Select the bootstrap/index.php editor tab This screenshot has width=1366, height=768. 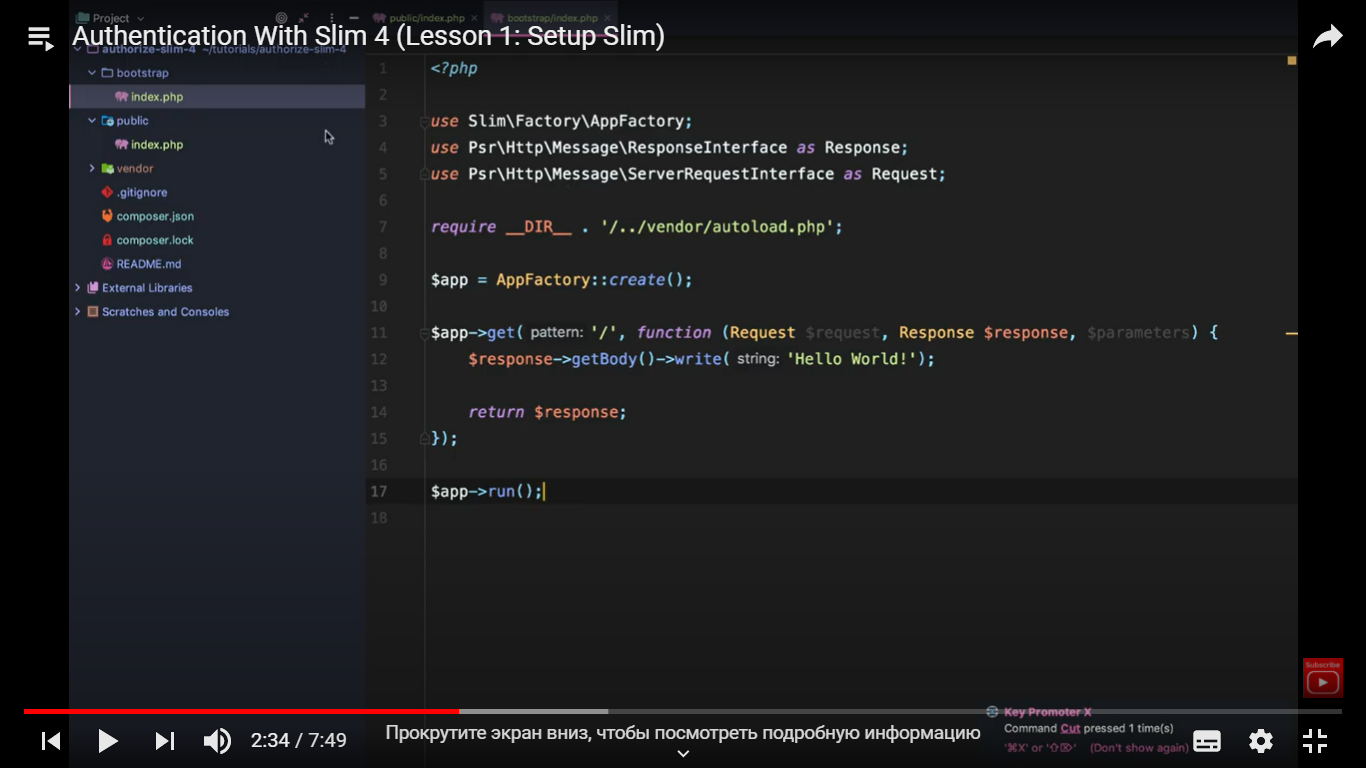(x=551, y=18)
